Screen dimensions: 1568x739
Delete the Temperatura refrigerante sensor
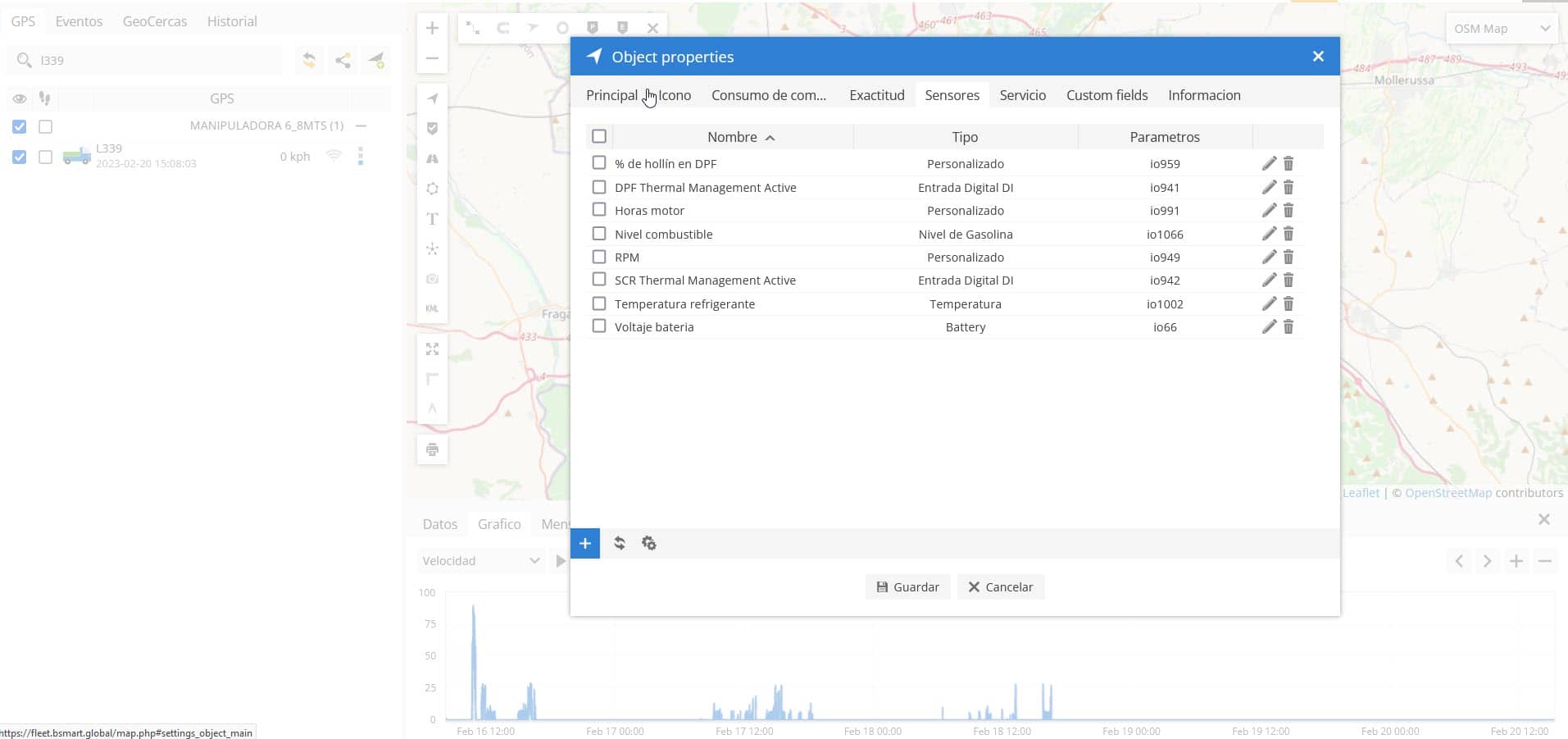(x=1288, y=303)
